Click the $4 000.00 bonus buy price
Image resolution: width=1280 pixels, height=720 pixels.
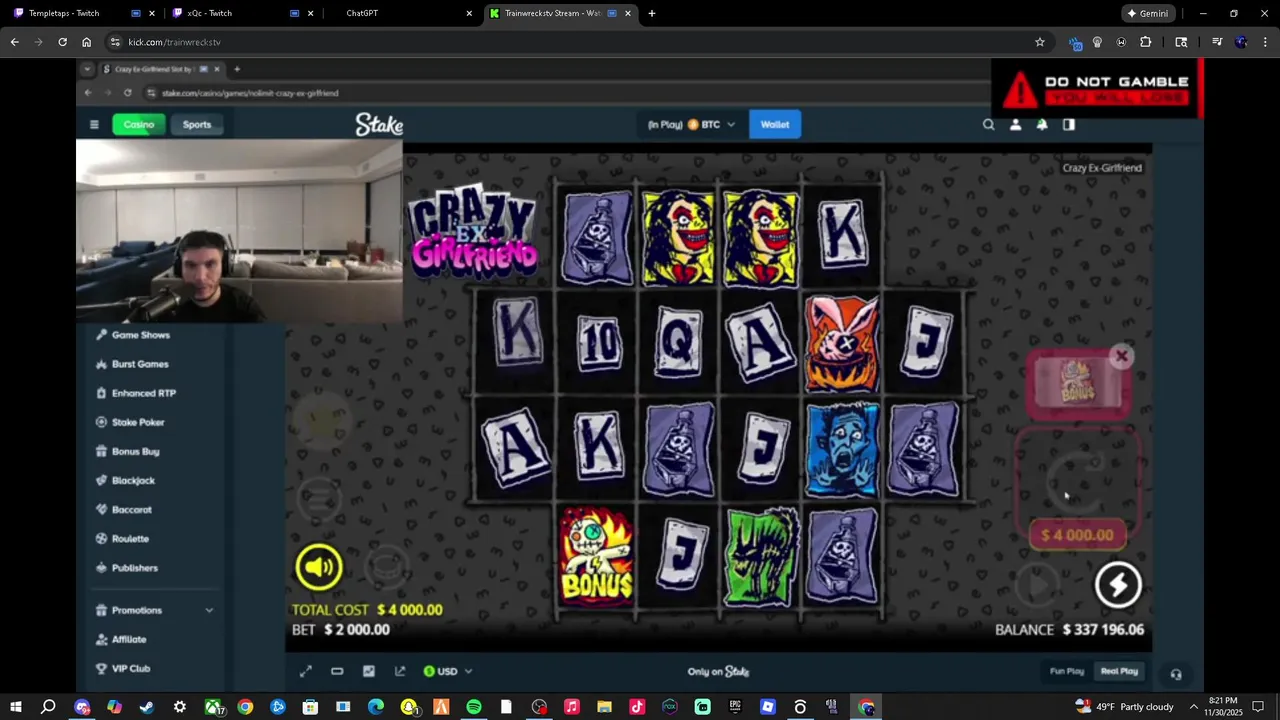[1077, 535]
